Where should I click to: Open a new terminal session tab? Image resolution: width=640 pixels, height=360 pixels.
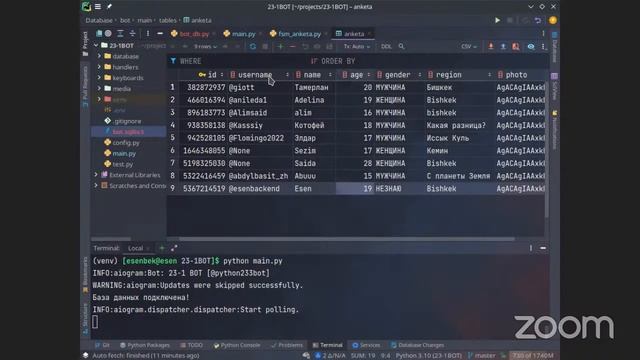click(x=162, y=248)
